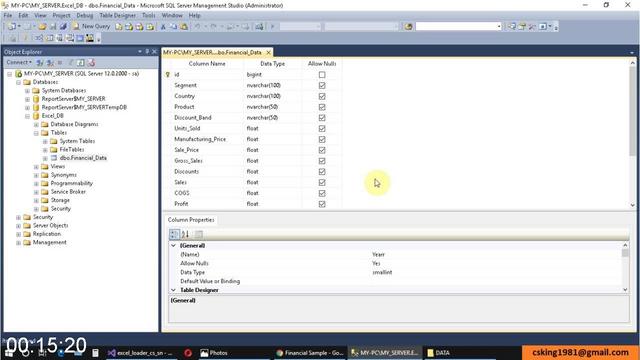Click the Manufacturing_Price column name cell
Image resolution: width=640 pixels, height=360 pixels.
(x=207, y=139)
